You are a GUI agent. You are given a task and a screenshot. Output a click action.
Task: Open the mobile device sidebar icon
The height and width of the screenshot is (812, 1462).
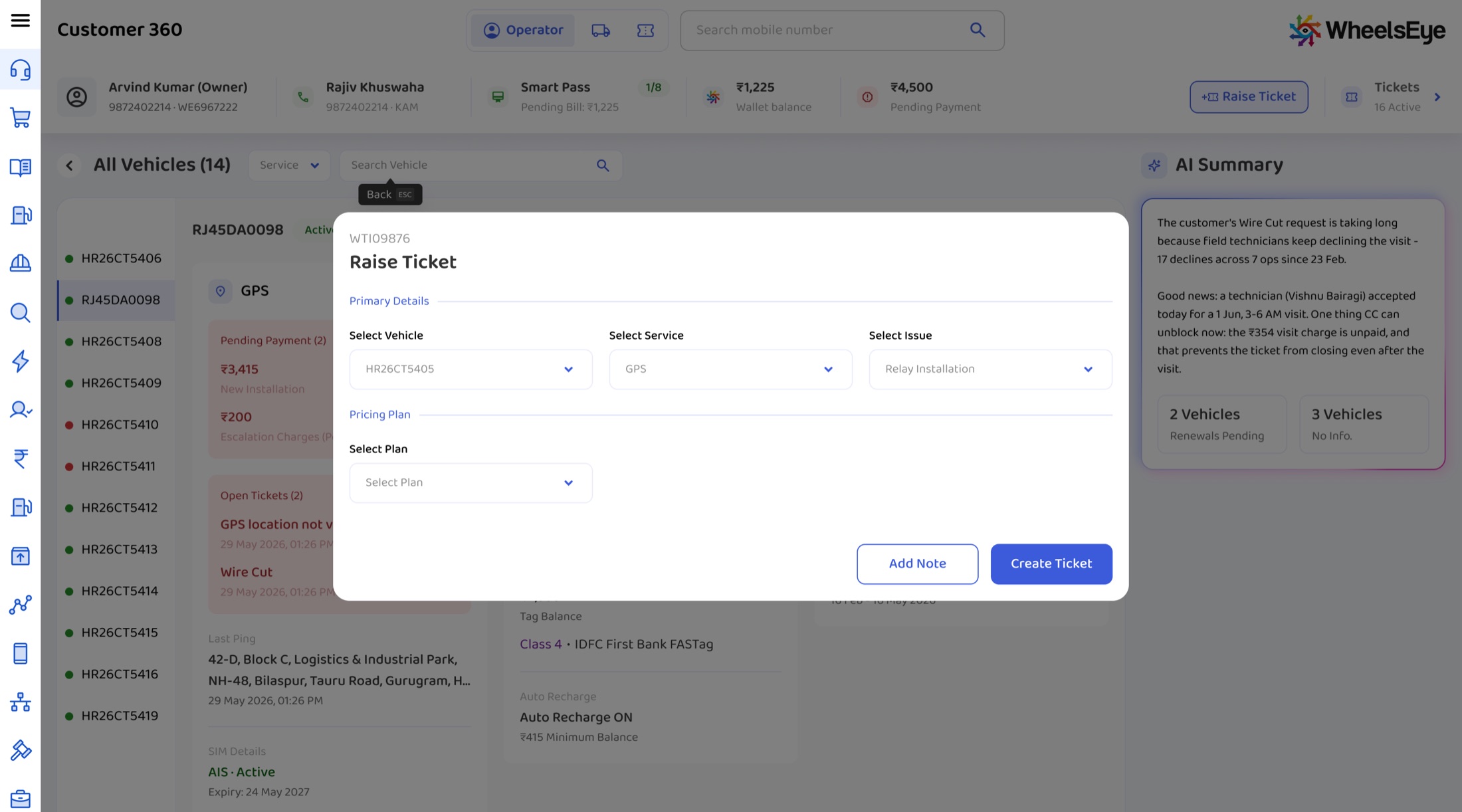[20, 653]
